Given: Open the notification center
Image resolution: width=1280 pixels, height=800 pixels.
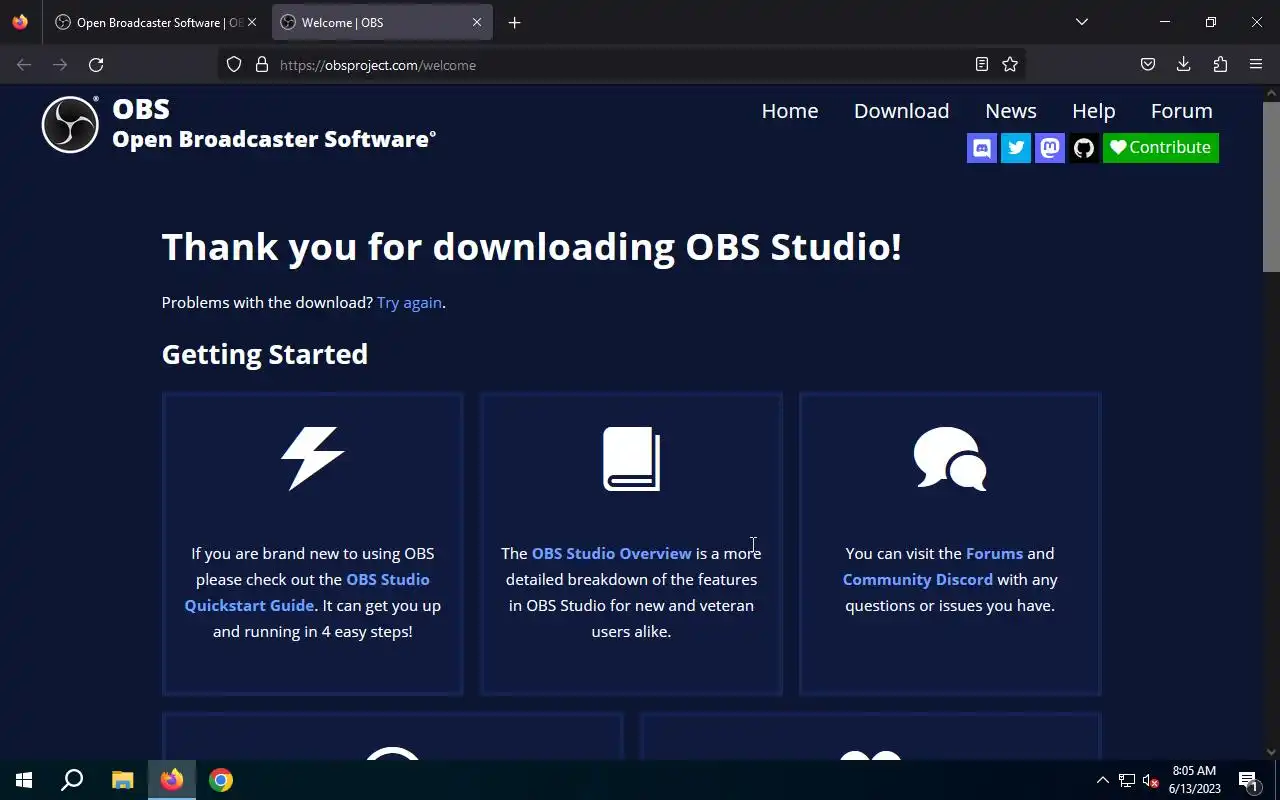Looking at the screenshot, I should click(x=1248, y=781).
